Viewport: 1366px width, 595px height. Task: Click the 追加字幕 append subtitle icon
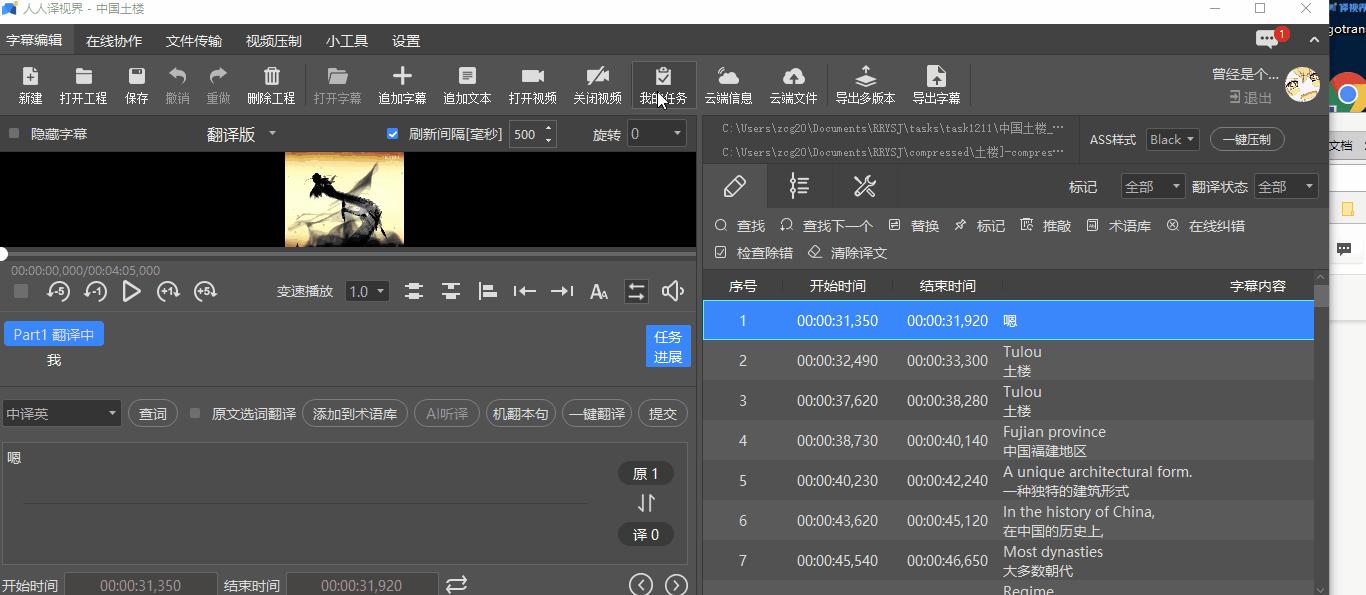pos(402,85)
